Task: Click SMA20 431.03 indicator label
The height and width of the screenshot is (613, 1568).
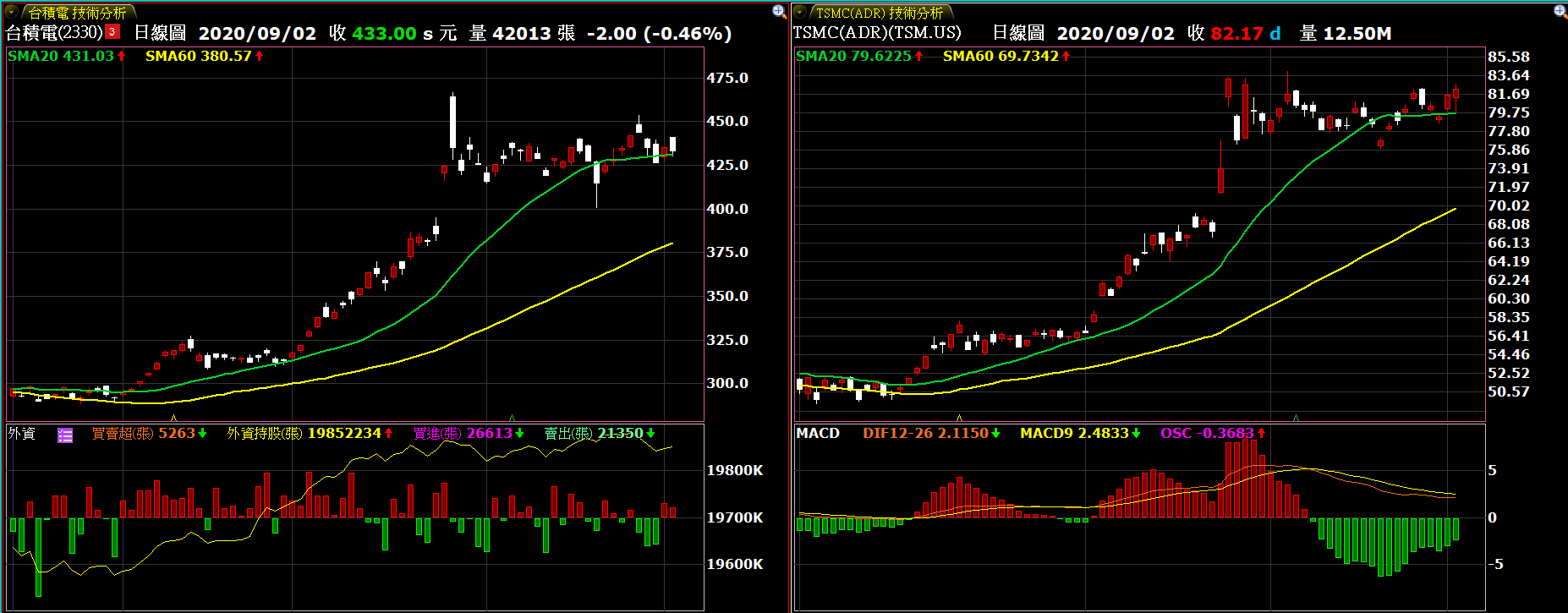Action: coord(67,56)
